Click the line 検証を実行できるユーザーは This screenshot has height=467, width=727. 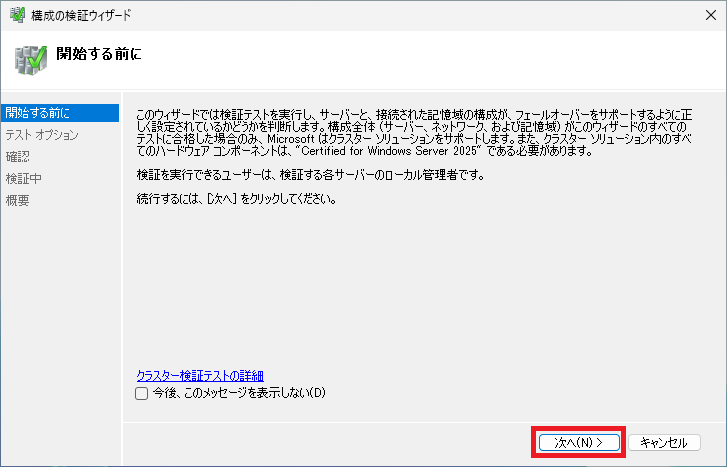(311, 175)
